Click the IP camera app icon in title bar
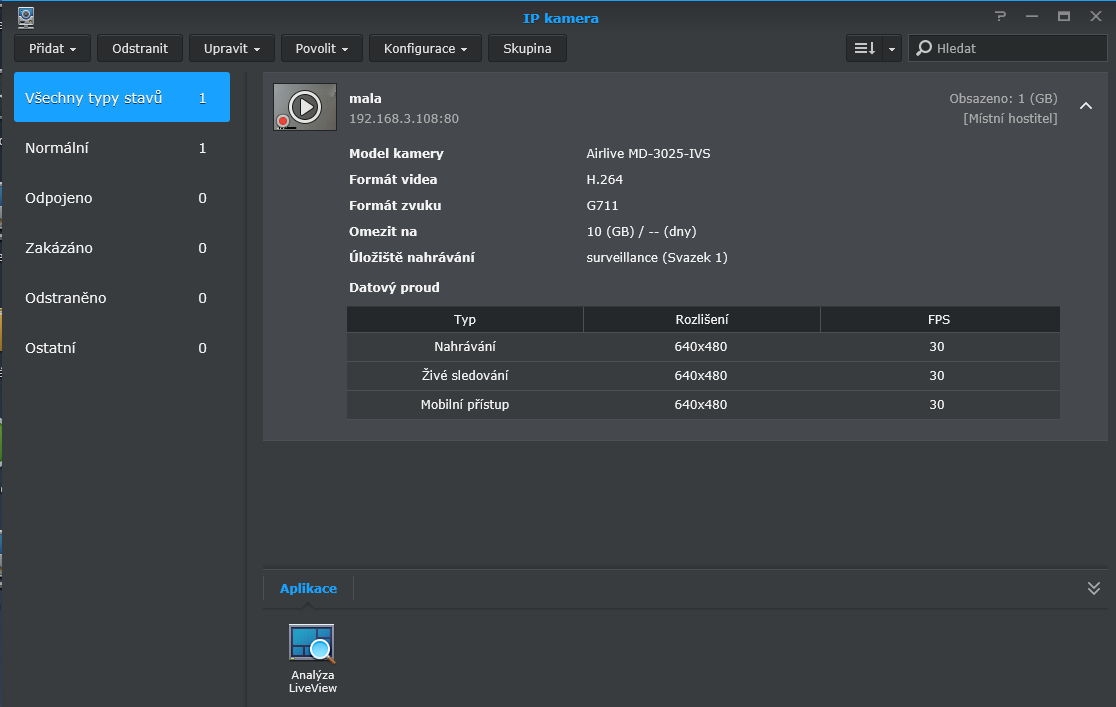Image resolution: width=1116 pixels, height=707 pixels. (26, 17)
